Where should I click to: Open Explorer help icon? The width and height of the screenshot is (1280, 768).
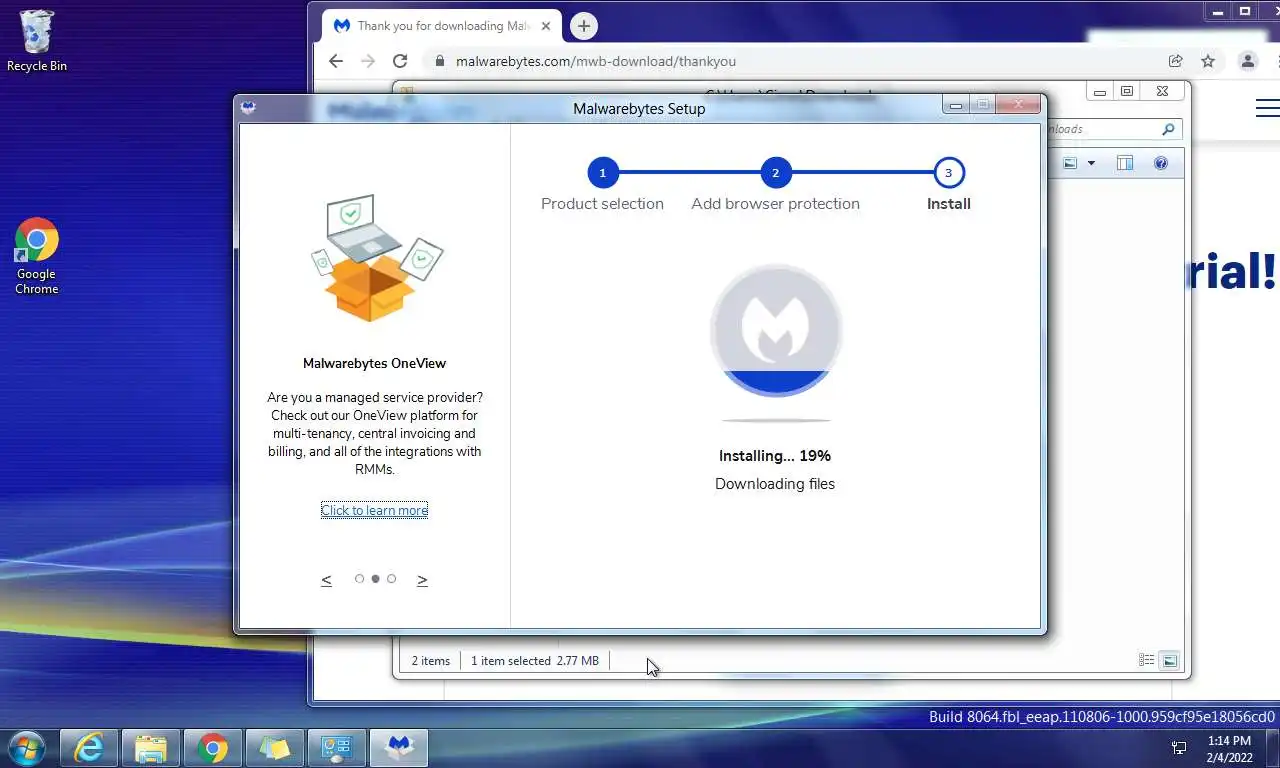tap(1161, 163)
